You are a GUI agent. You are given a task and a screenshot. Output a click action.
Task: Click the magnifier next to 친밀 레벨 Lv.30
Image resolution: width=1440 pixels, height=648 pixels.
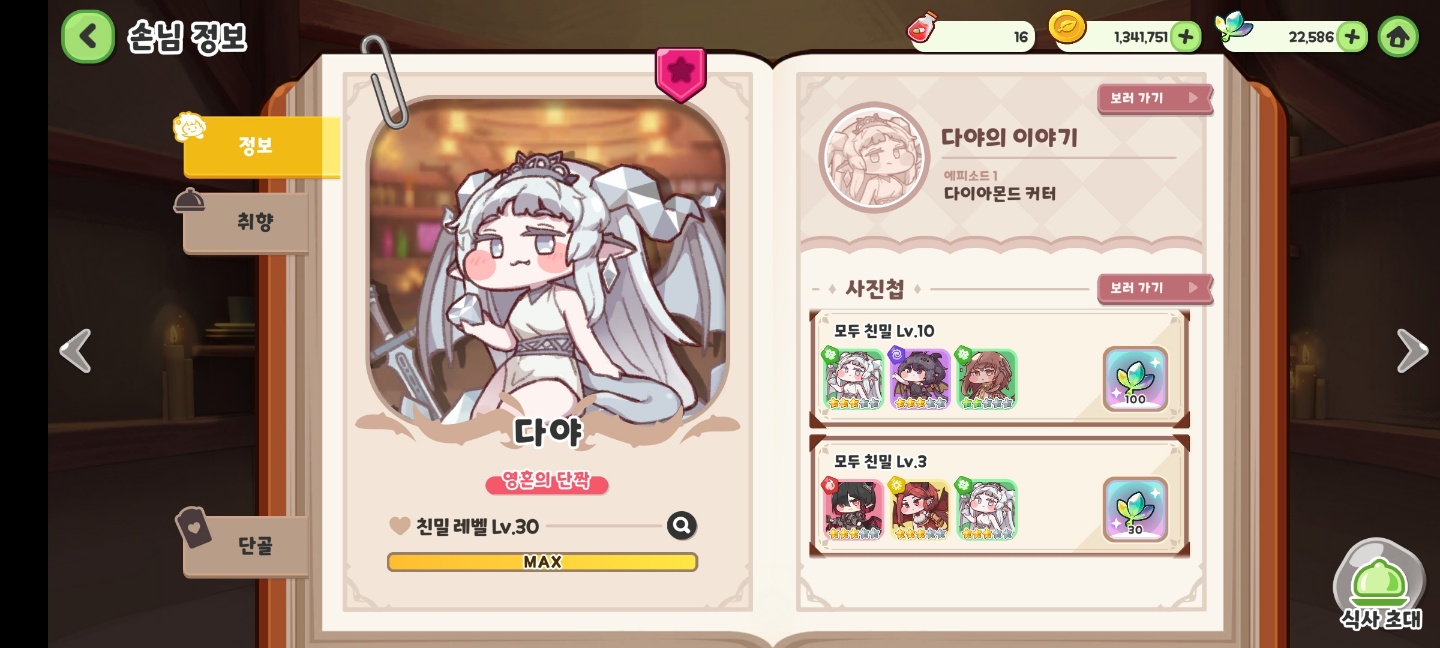click(682, 526)
